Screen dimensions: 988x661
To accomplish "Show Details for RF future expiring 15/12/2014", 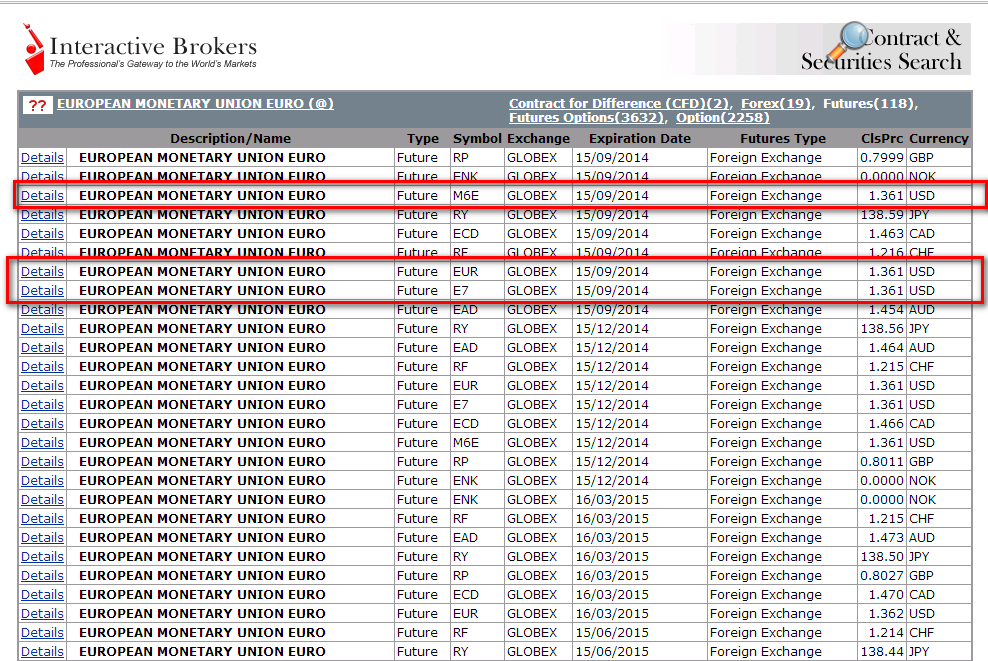I will tap(42, 366).
